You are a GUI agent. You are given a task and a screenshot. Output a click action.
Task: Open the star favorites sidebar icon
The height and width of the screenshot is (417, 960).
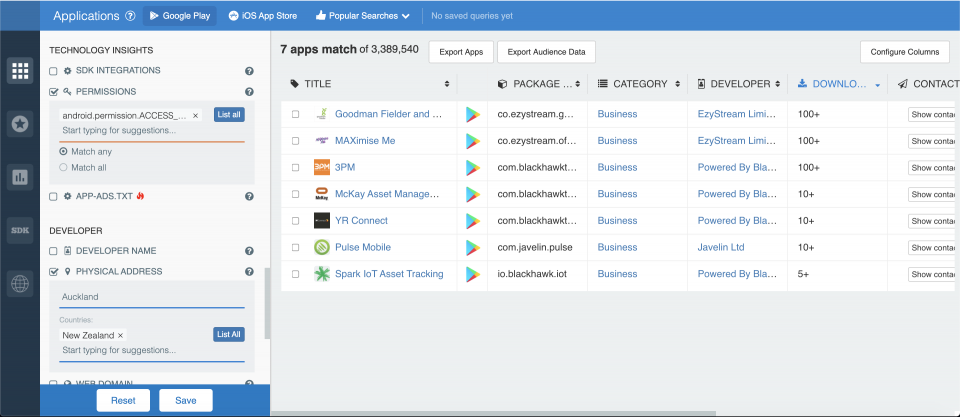(x=20, y=124)
